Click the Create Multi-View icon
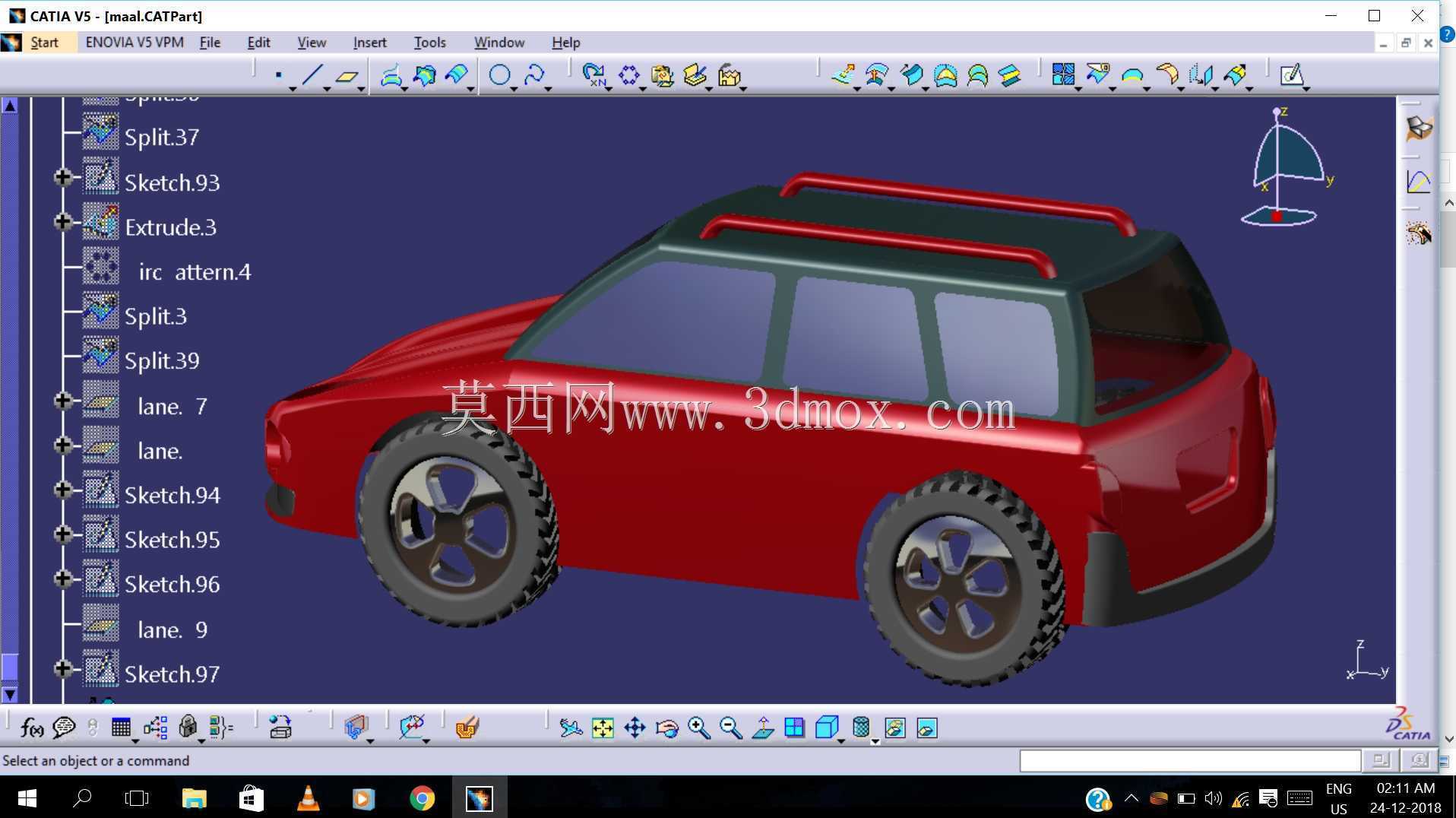 tap(795, 728)
